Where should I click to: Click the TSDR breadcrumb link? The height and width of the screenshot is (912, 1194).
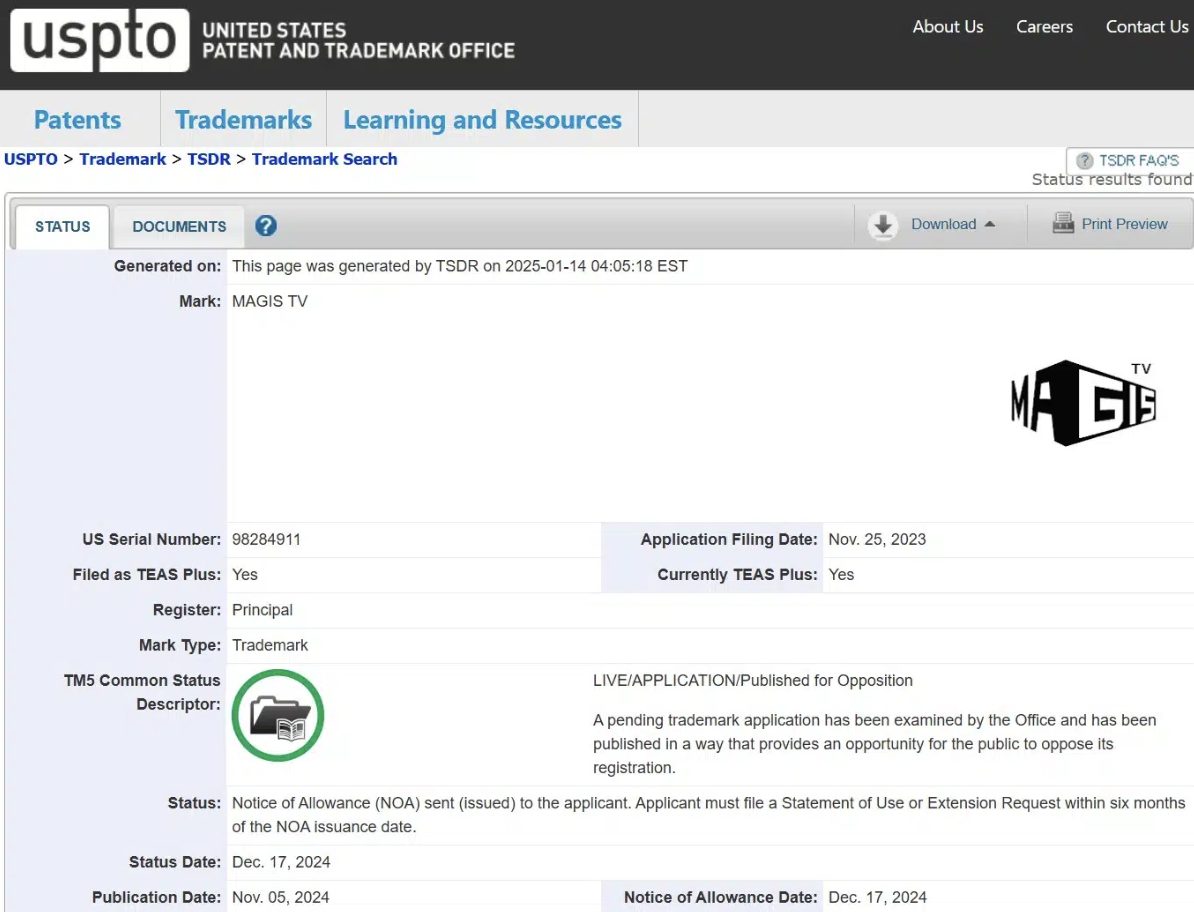coord(209,160)
